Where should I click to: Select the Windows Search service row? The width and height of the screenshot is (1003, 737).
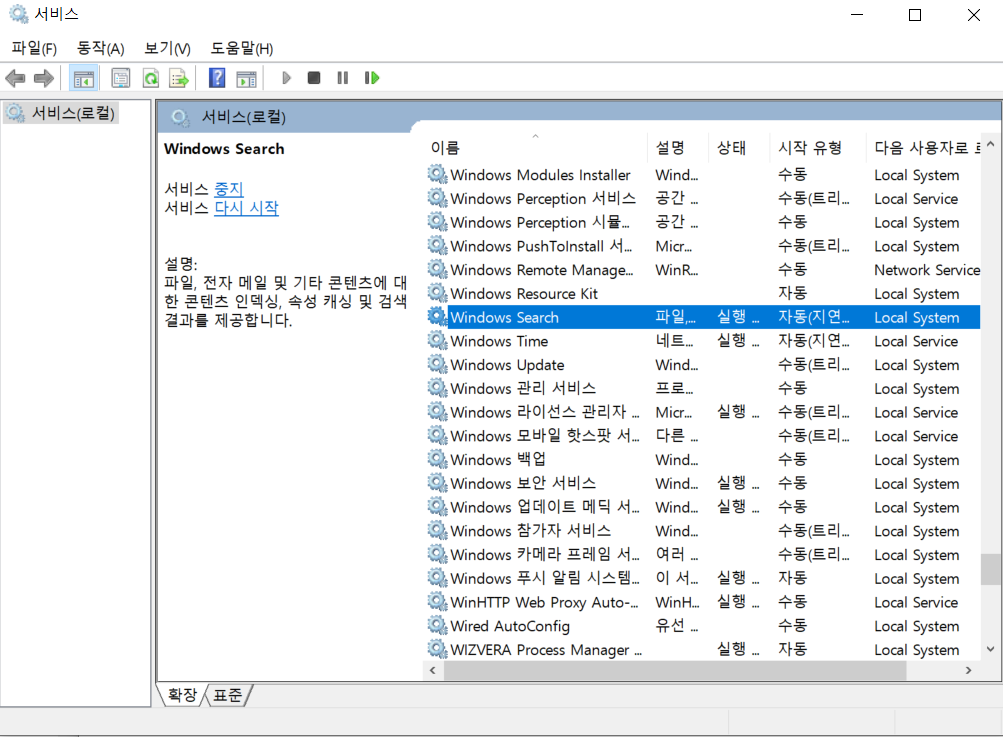coord(703,317)
